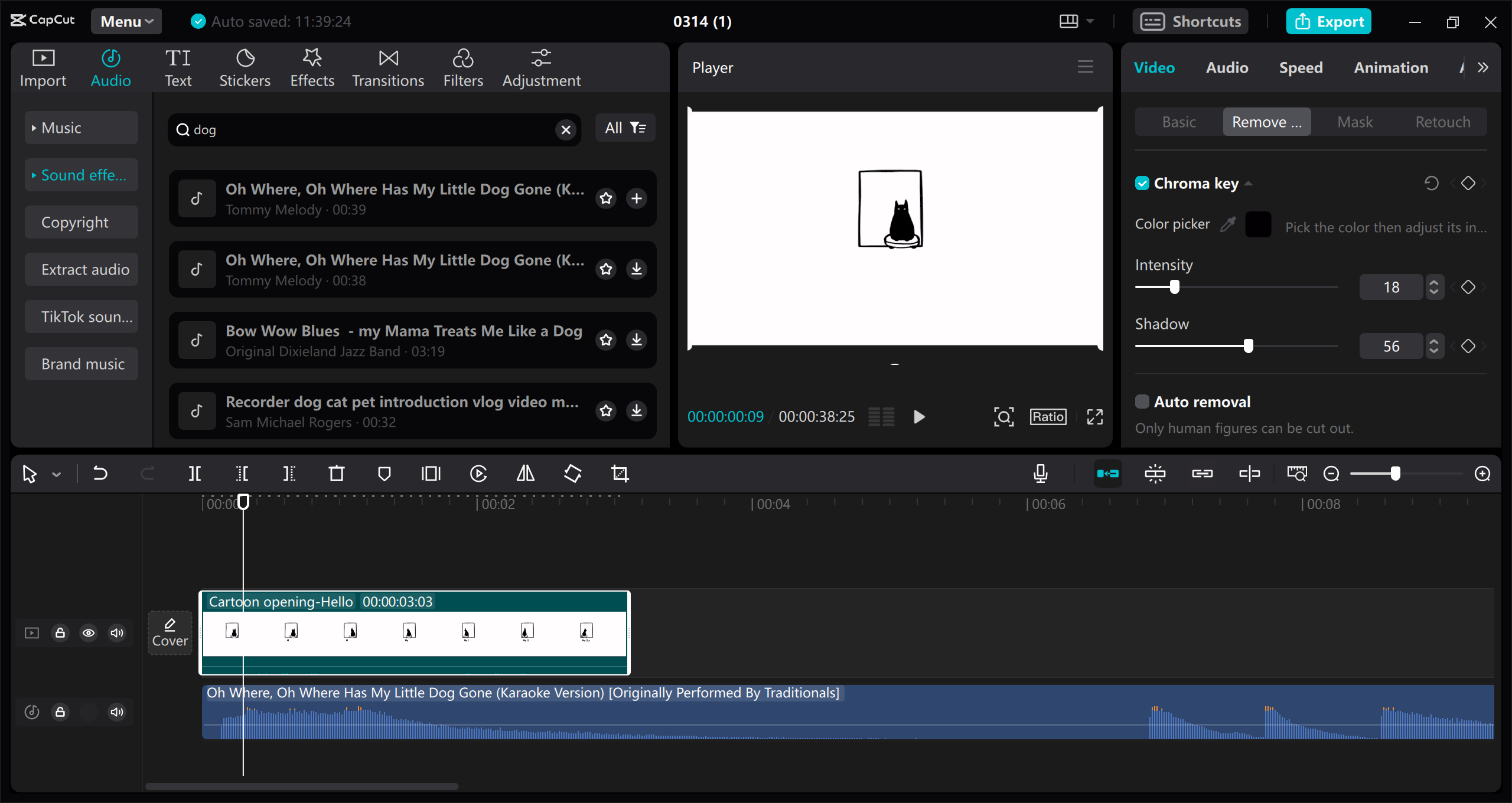The image size is (1512, 803).
Task: Click the Record voiceover microphone icon
Action: [x=1041, y=474]
